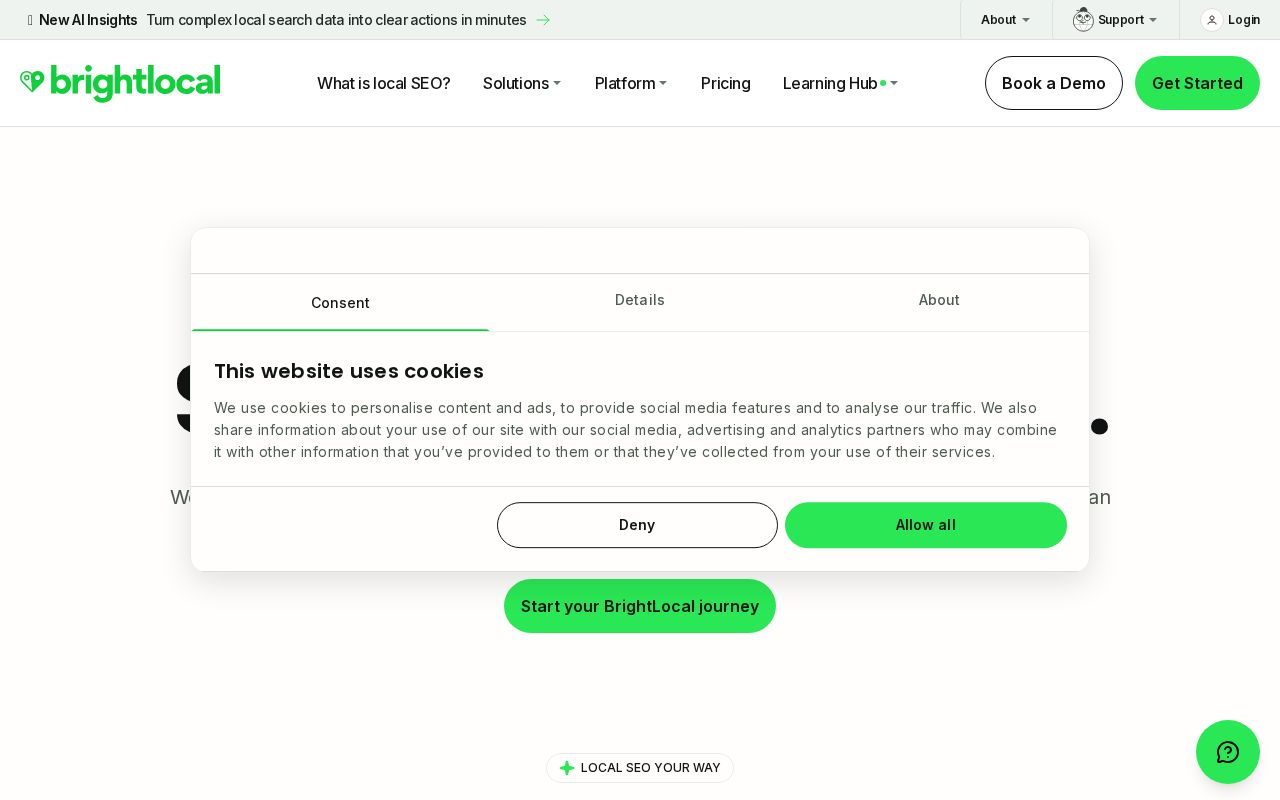Open the Solutions dropdown menu
The width and height of the screenshot is (1280, 800).
click(x=522, y=83)
